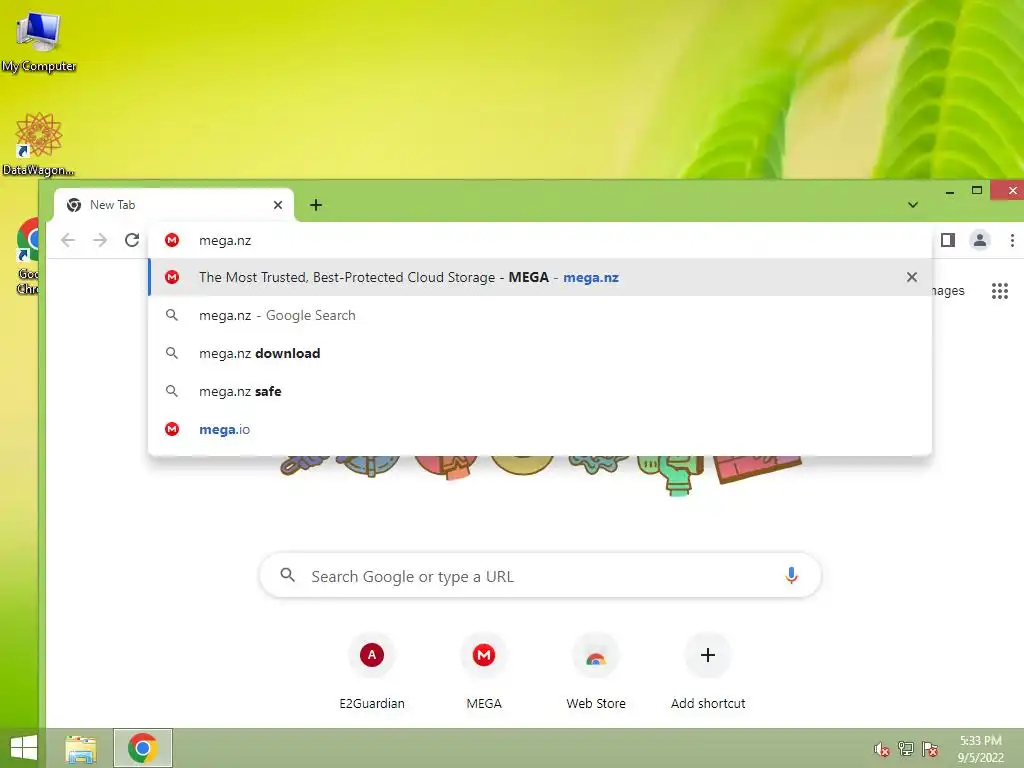Go back with the back arrow

coord(68,240)
